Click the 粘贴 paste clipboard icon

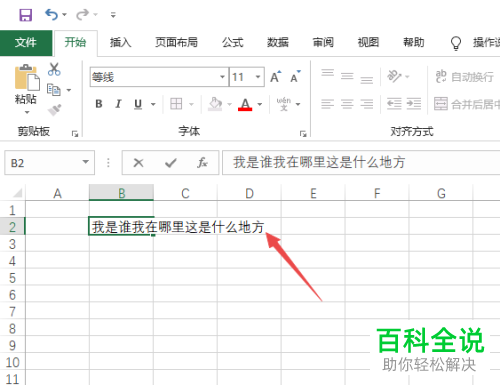pyautogui.click(x=27, y=77)
